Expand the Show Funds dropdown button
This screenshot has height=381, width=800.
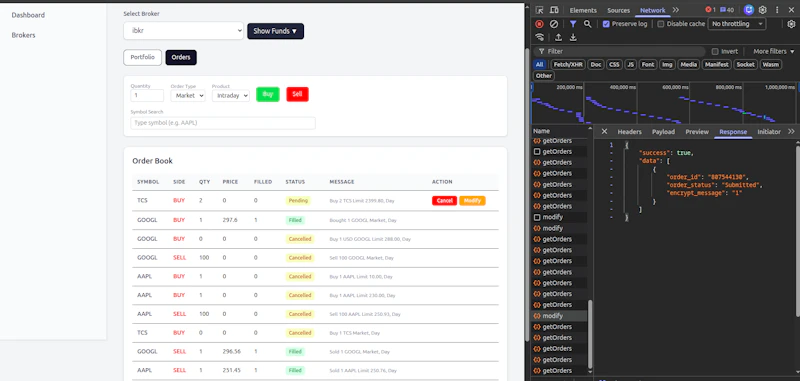tap(276, 31)
